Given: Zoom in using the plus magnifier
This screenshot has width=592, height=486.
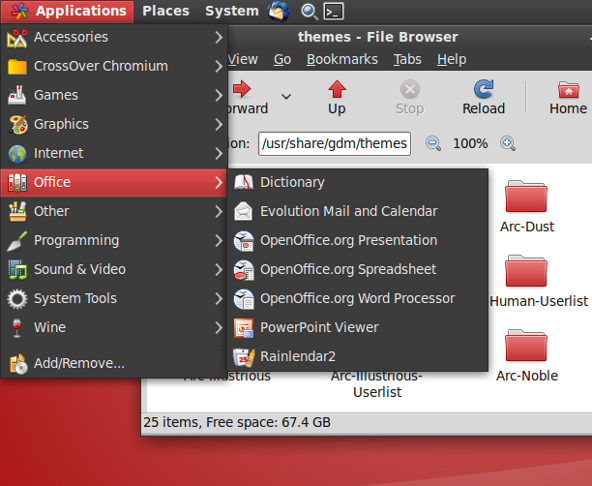Looking at the screenshot, I should (508, 143).
